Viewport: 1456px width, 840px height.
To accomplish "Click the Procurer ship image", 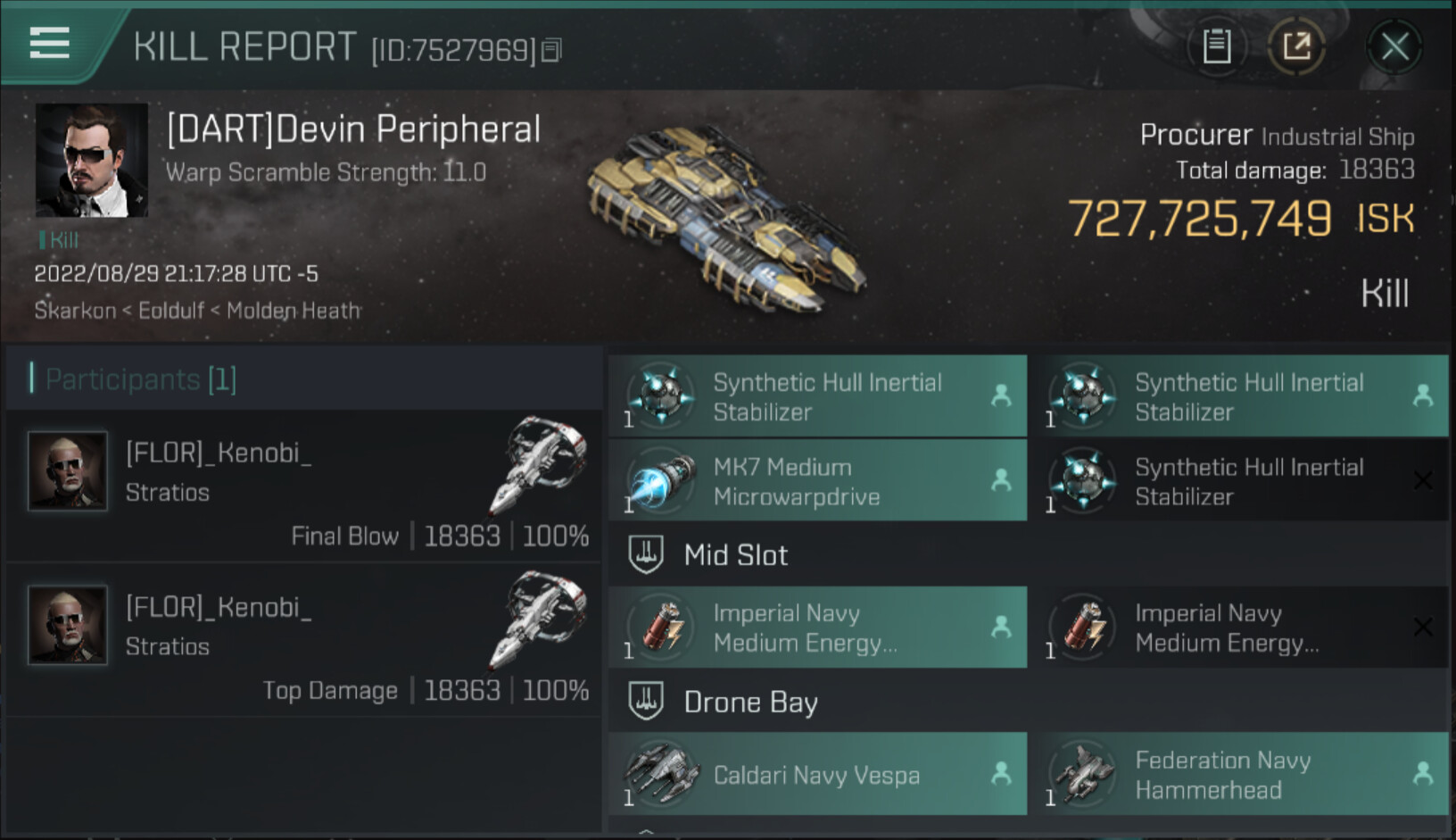I will pyautogui.click(x=727, y=219).
